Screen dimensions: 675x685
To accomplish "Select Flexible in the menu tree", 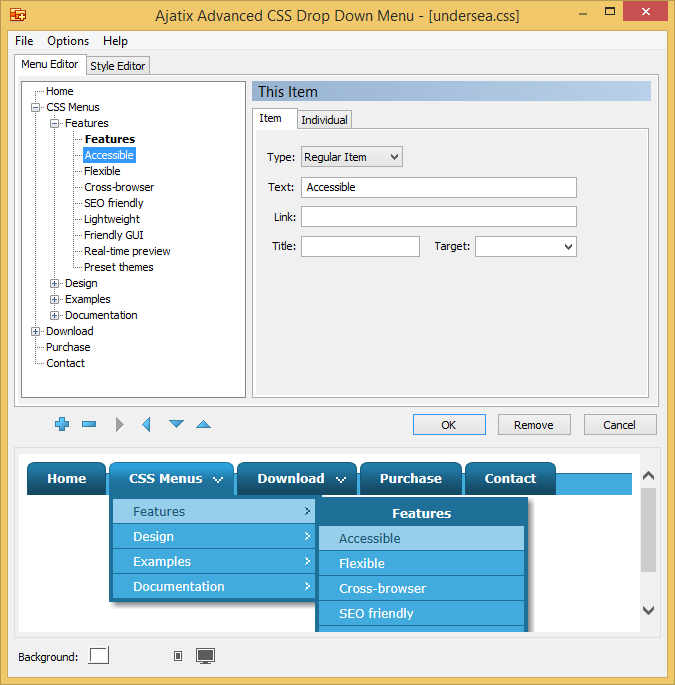I will point(102,171).
